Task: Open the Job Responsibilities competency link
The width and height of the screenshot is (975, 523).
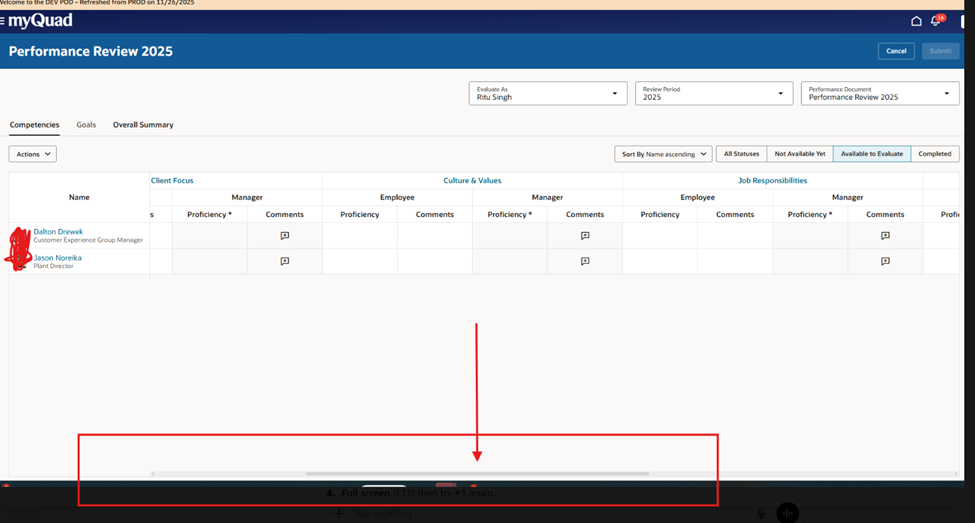Action: pyautogui.click(x=772, y=180)
